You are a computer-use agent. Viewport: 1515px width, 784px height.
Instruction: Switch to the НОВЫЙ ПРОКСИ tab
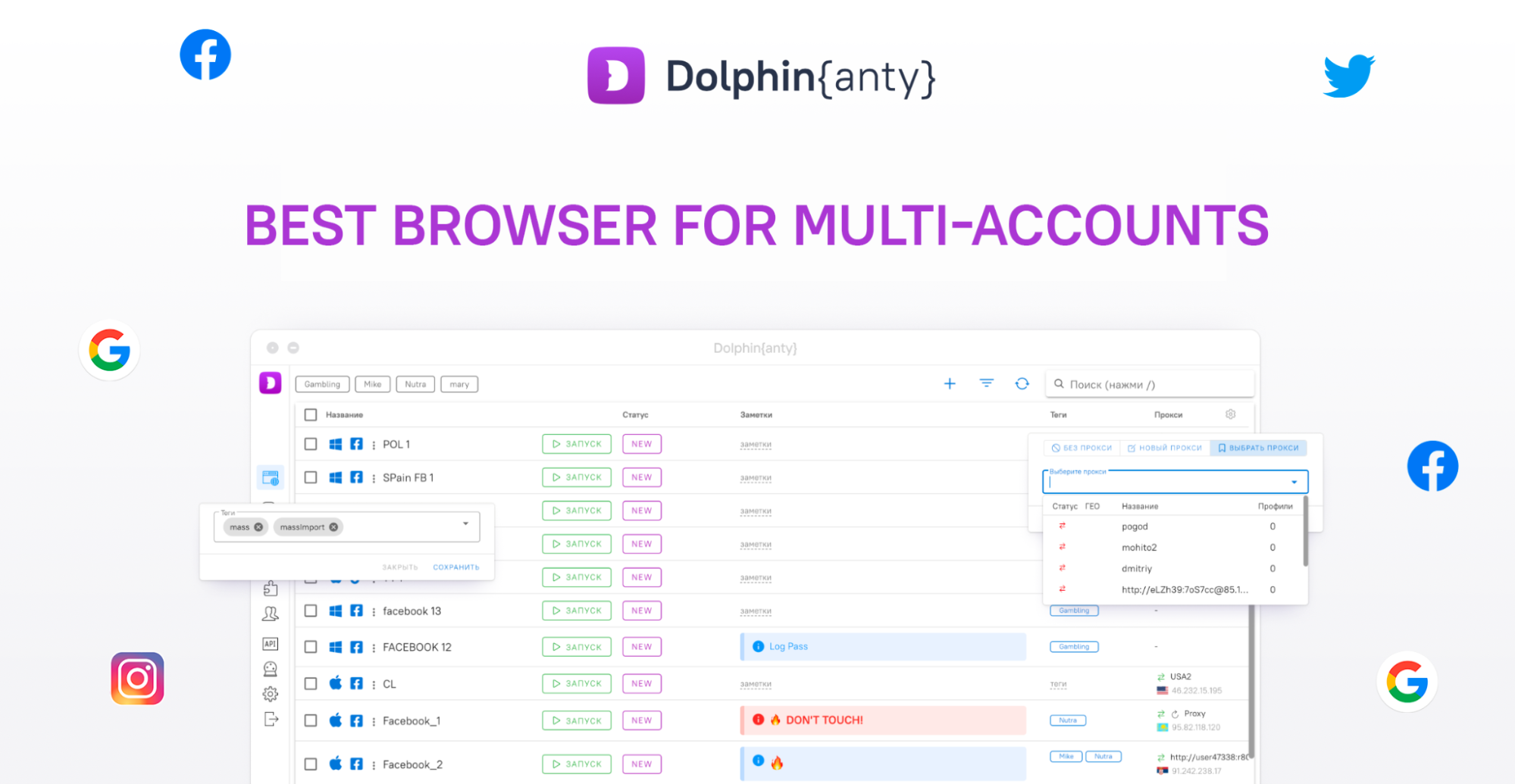pos(1165,447)
